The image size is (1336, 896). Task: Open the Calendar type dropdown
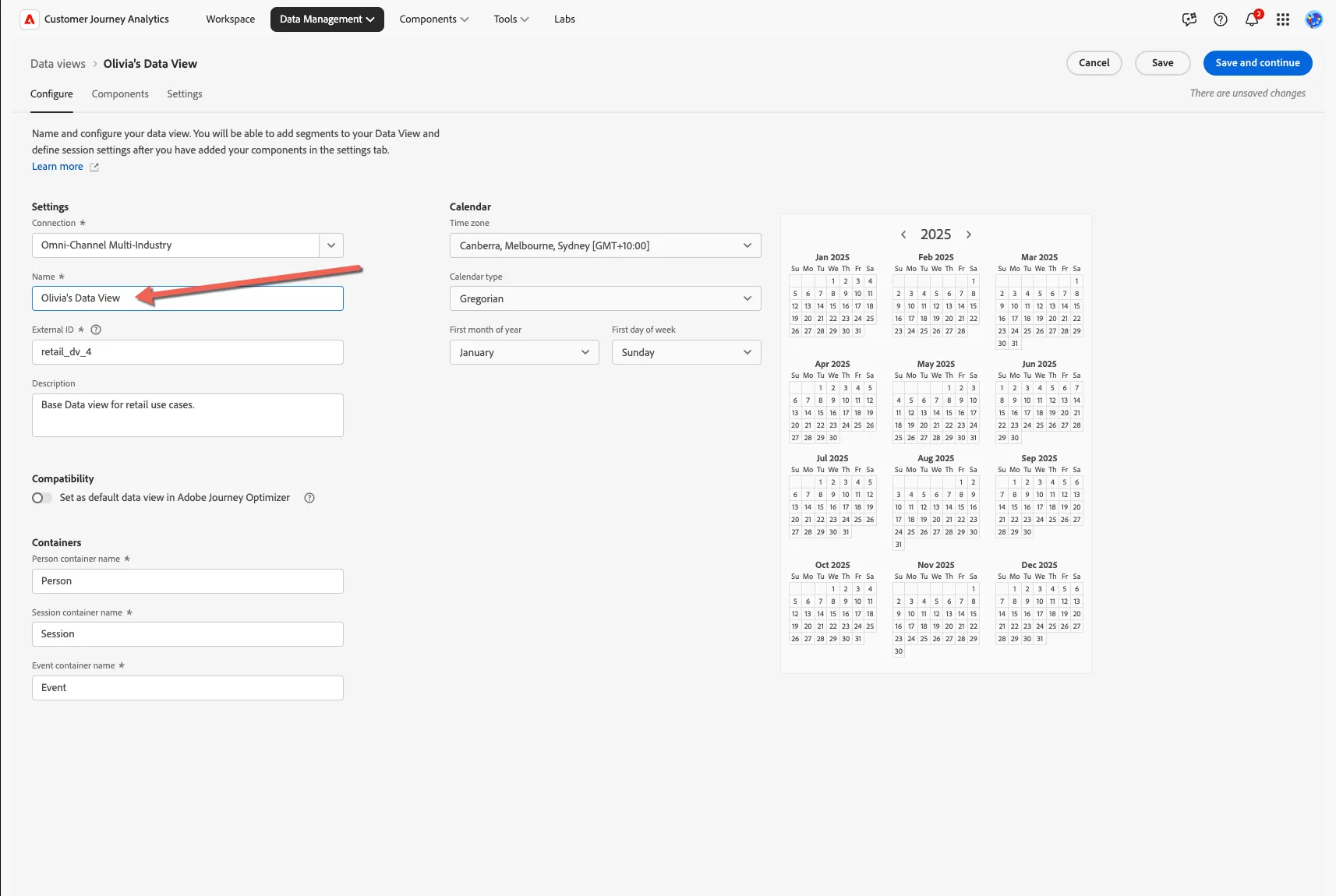tap(605, 298)
